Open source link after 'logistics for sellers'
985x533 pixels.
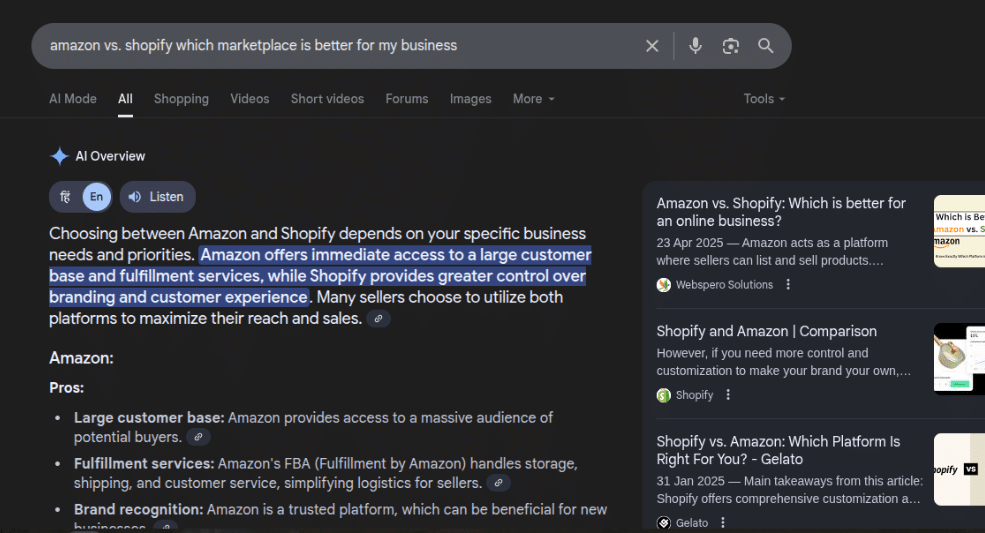pyautogui.click(x=498, y=483)
